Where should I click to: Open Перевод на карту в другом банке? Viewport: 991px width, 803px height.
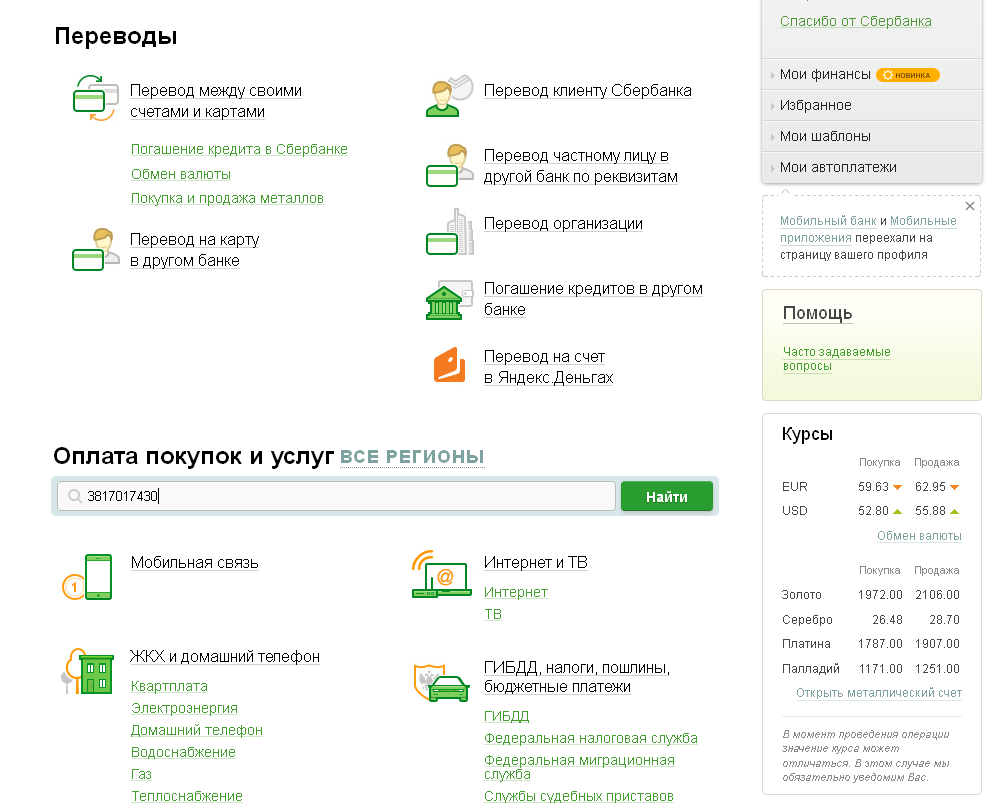point(194,250)
